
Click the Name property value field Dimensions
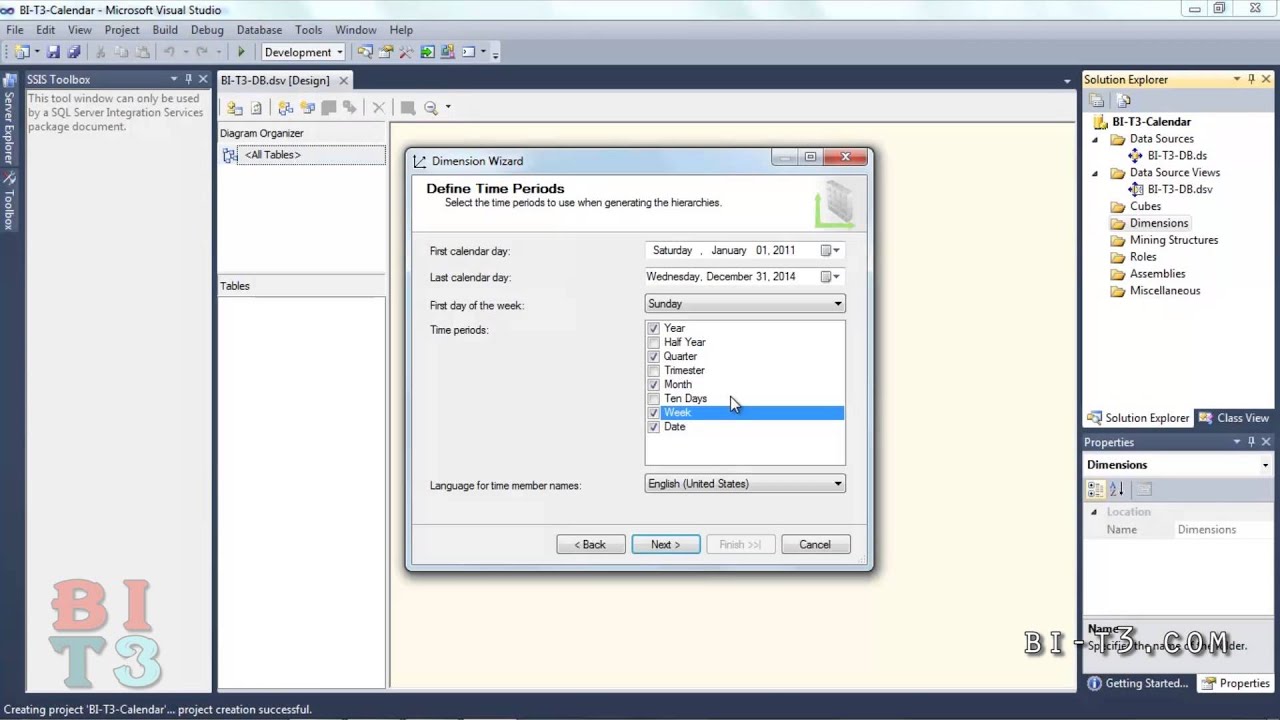tap(1224, 530)
